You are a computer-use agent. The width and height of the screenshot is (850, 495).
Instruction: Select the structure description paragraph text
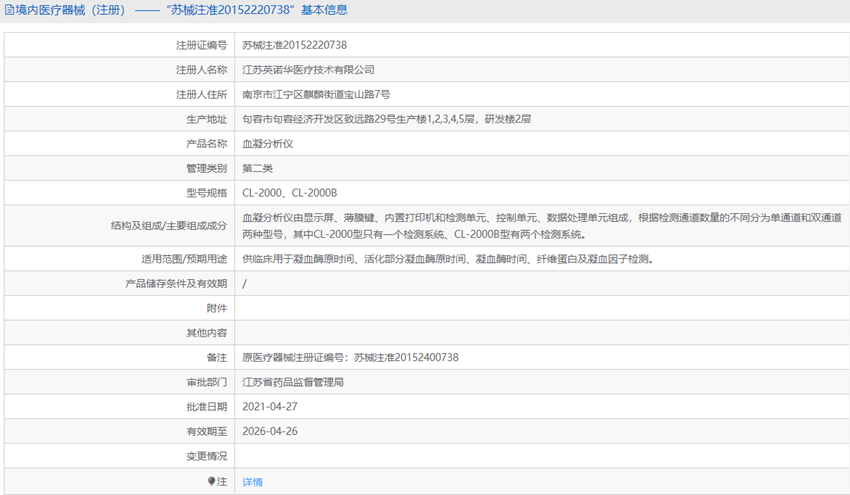(x=542, y=226)
